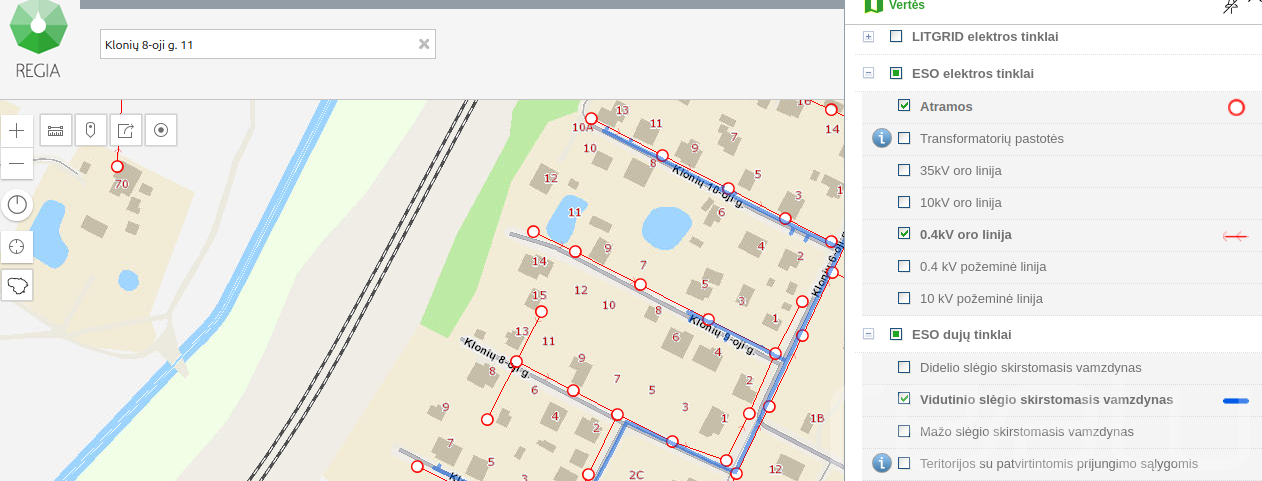Activate the locate me target tool
The width and height of the screenshot is (1262, 481).
tap(160, 130)
